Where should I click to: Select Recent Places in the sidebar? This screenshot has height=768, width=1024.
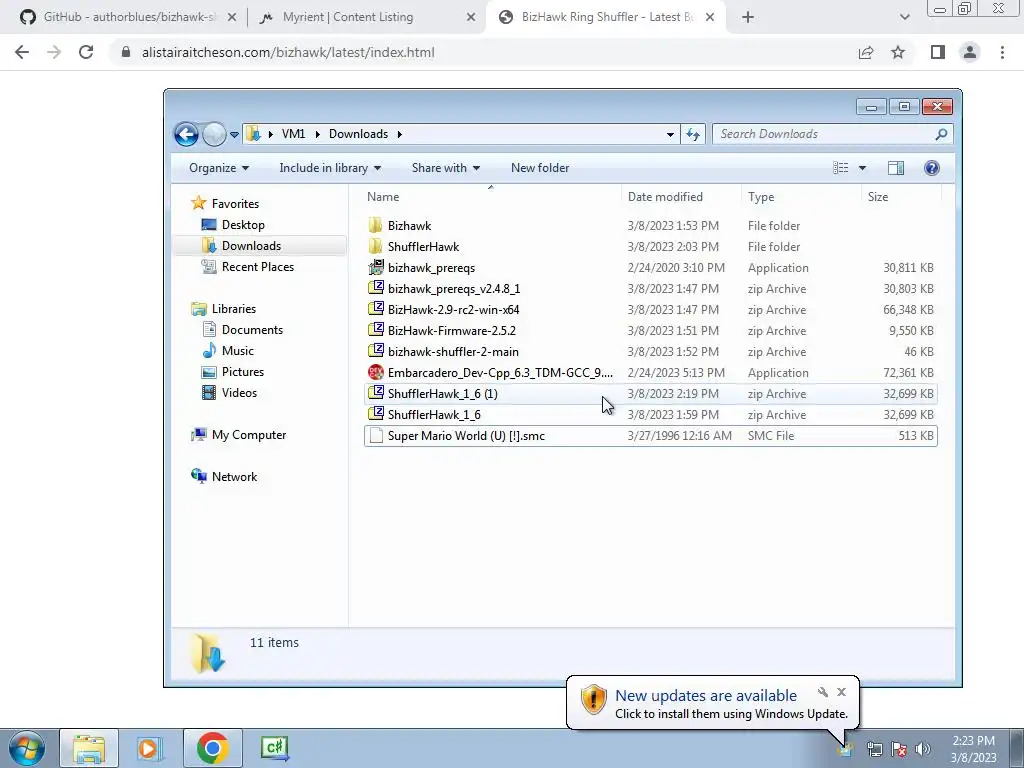point(248,266)
